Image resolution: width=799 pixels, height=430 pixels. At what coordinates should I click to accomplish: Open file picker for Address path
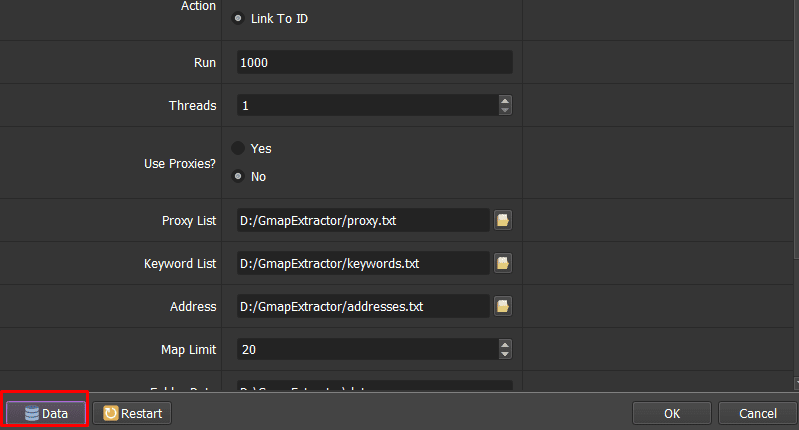tap(502, 306)
